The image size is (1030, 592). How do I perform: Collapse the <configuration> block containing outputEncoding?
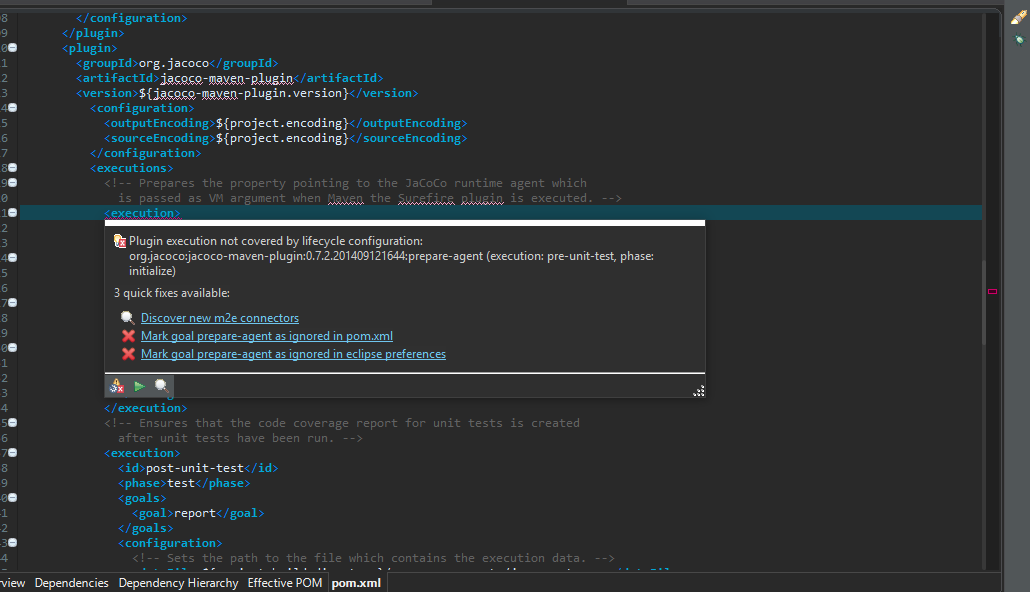[12, 108]
